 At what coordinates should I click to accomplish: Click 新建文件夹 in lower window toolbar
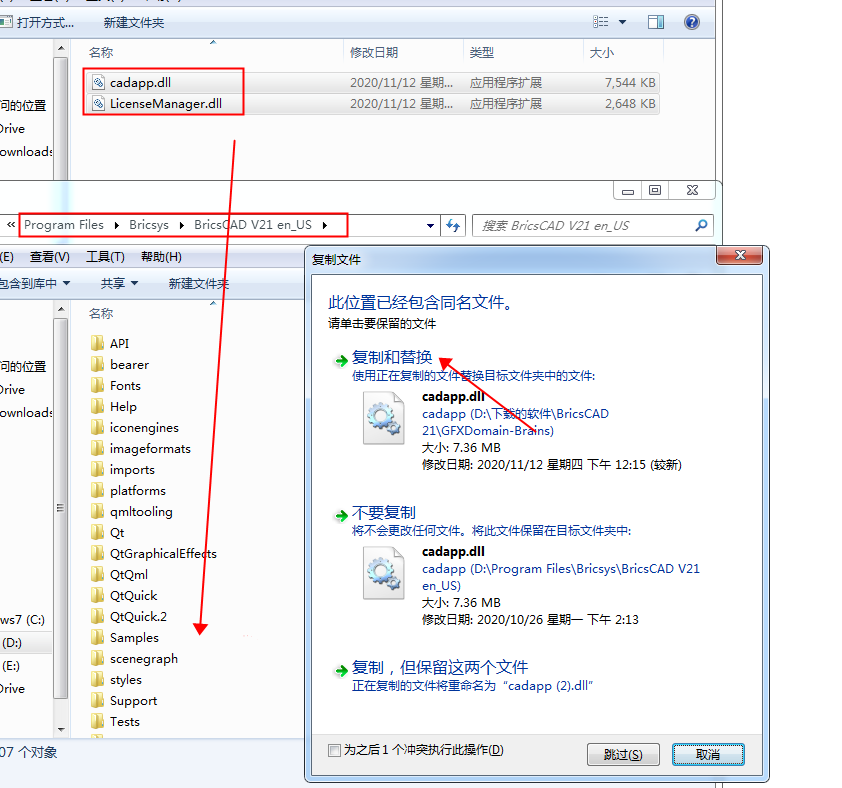pos(199,284)
